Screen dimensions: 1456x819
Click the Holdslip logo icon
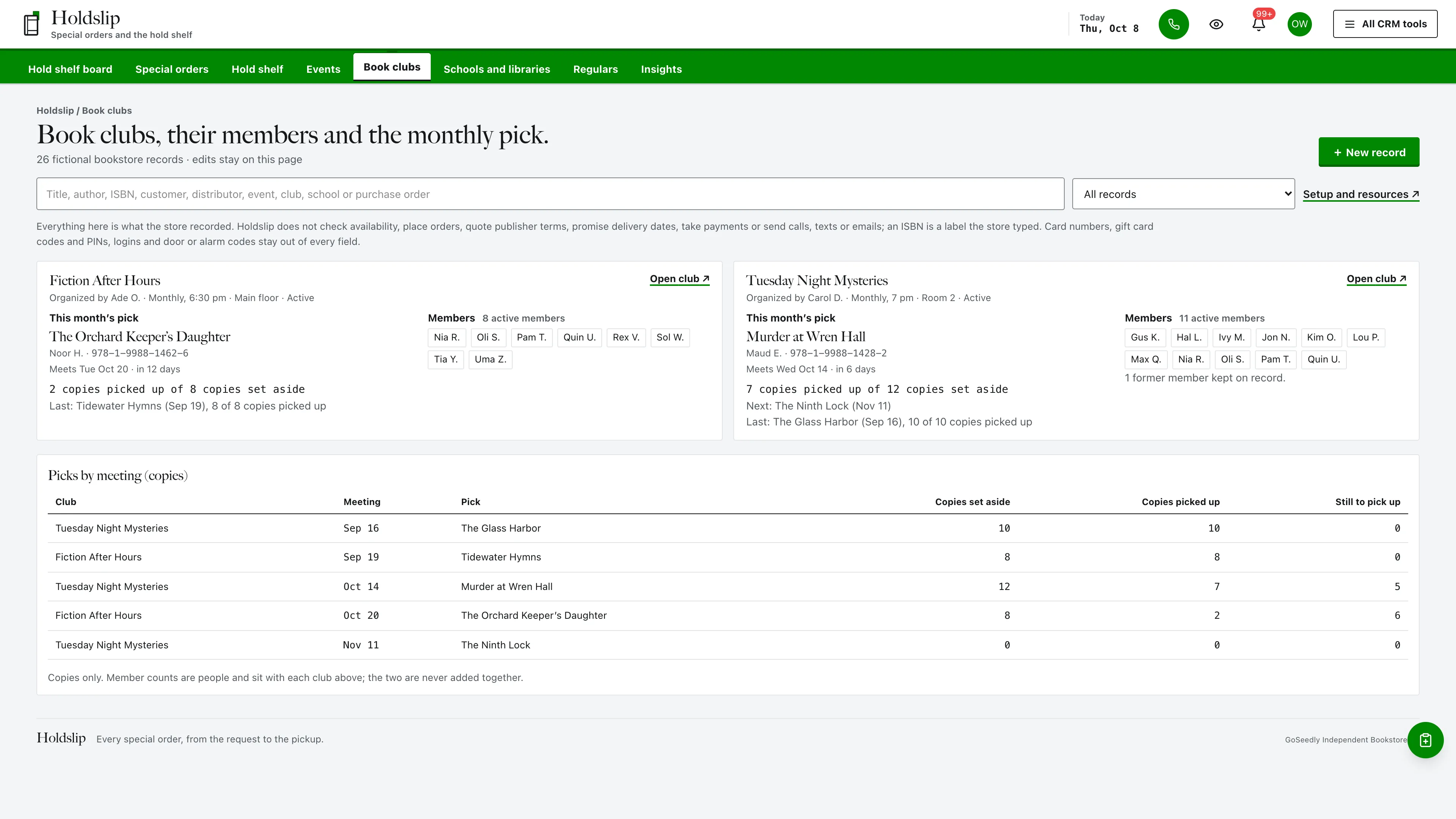[31, 24]
